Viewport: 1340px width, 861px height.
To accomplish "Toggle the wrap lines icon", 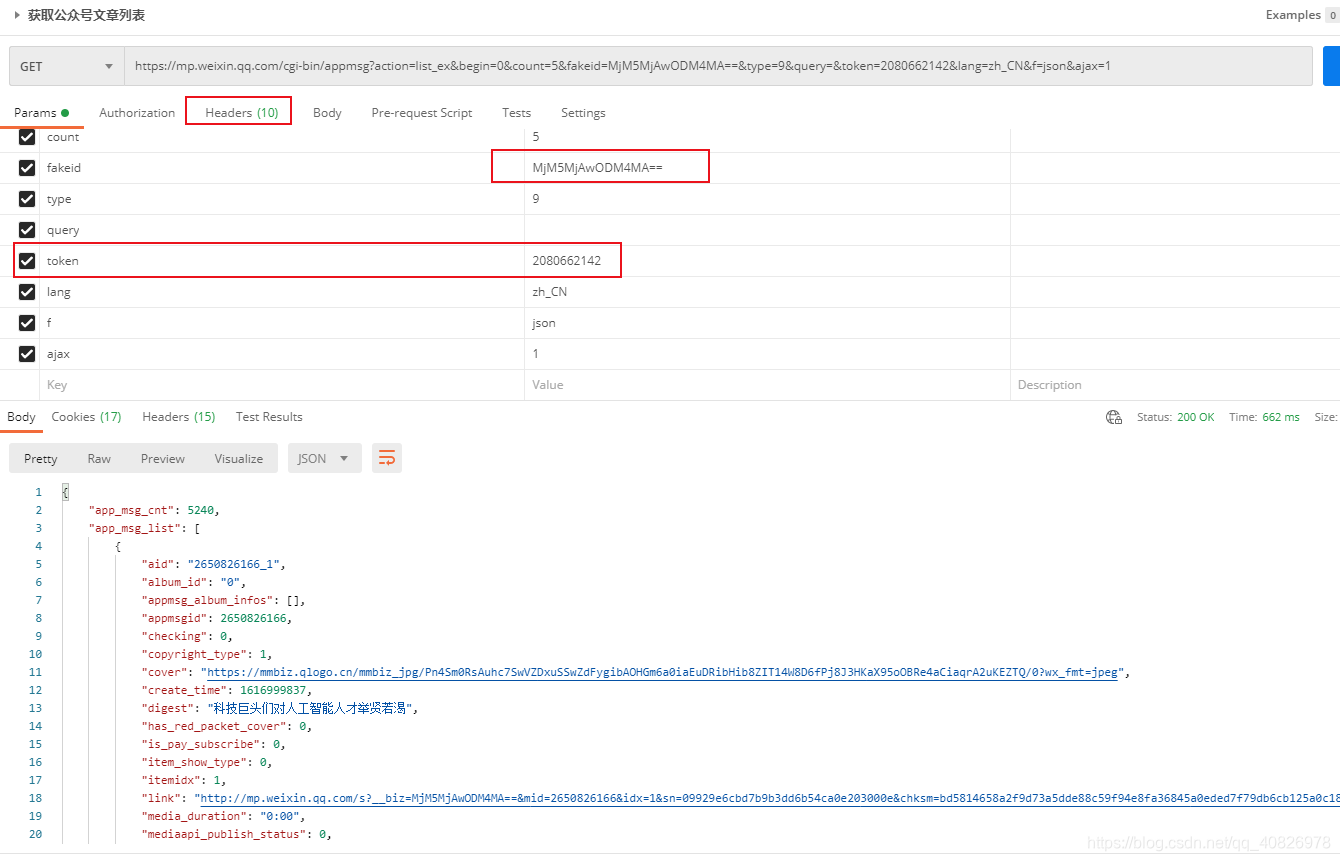I will click(x=387, y=459).
